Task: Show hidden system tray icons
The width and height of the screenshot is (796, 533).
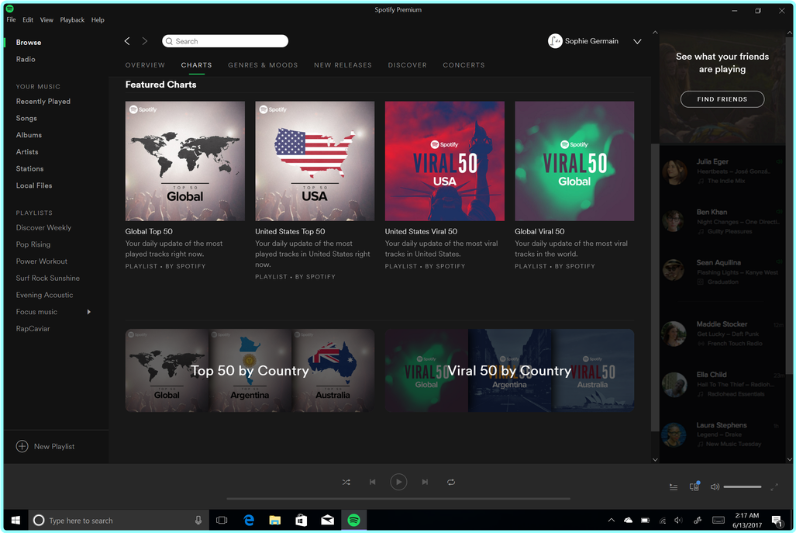Action: [611, 520]
